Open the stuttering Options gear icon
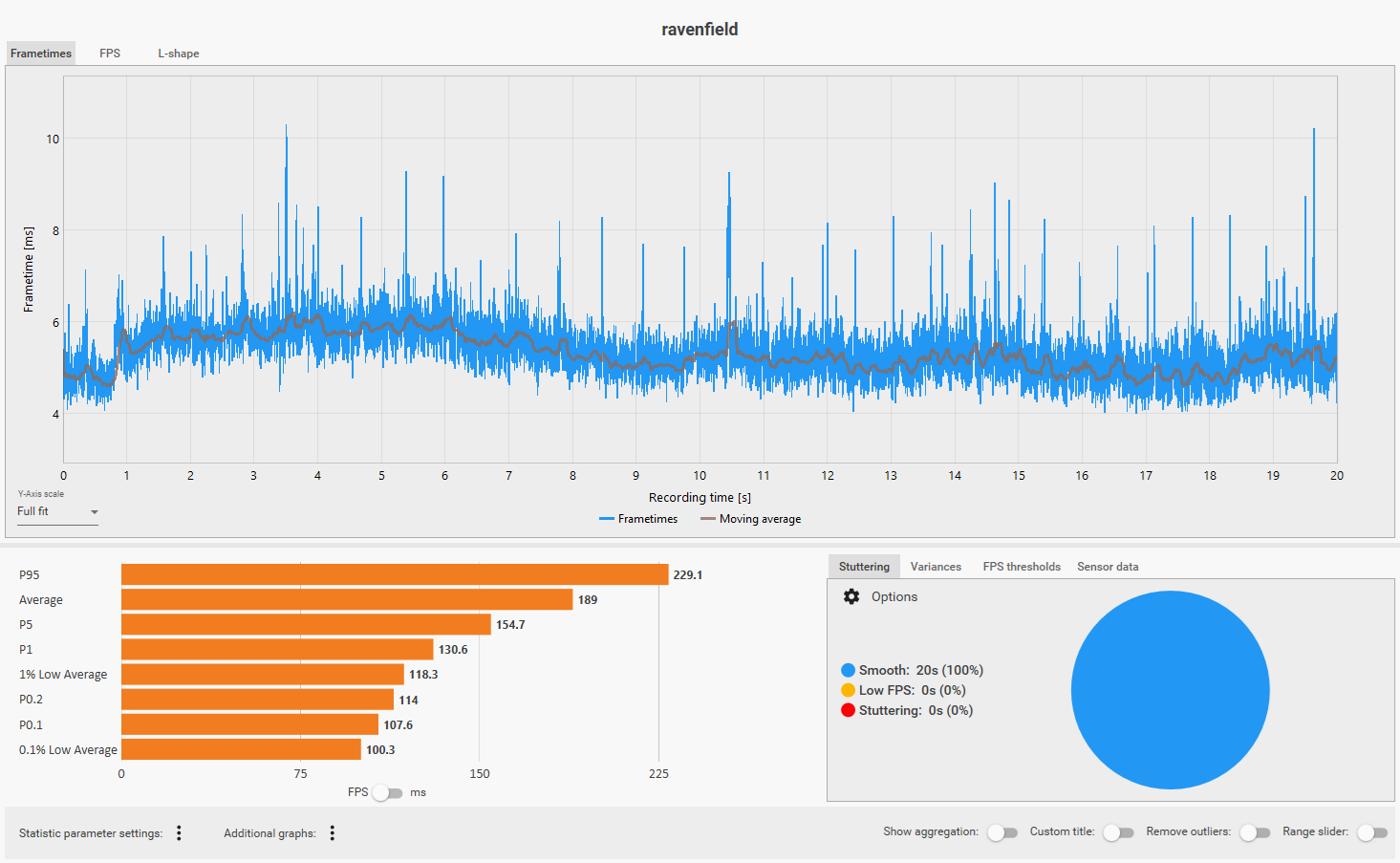This screenshot has width=1400, height=863. point(851,596)
